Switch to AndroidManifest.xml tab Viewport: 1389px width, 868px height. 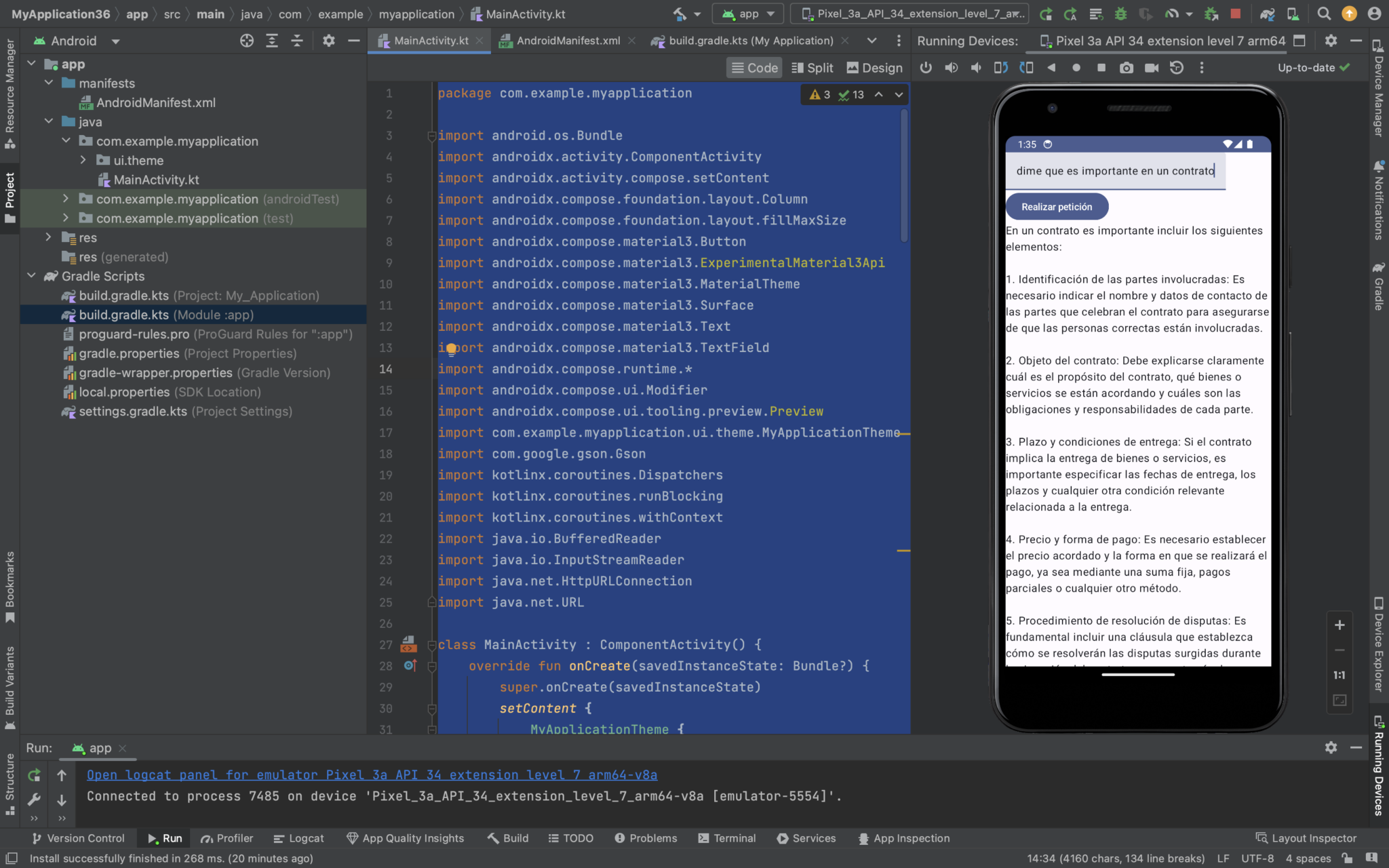pos(567,41)
